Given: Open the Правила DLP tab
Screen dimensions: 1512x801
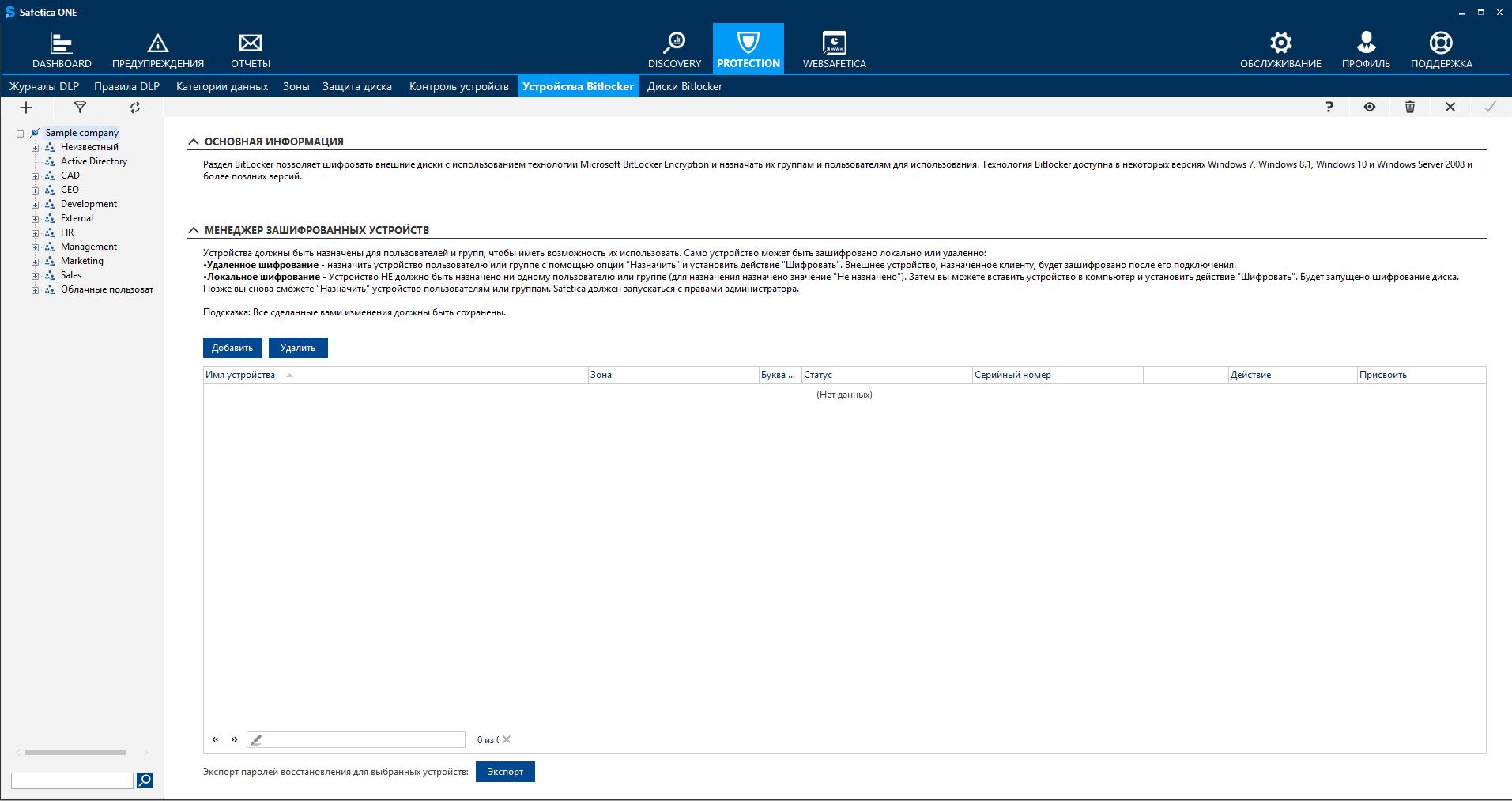Looking at the screenshot, I should click(x=126, y=86).
